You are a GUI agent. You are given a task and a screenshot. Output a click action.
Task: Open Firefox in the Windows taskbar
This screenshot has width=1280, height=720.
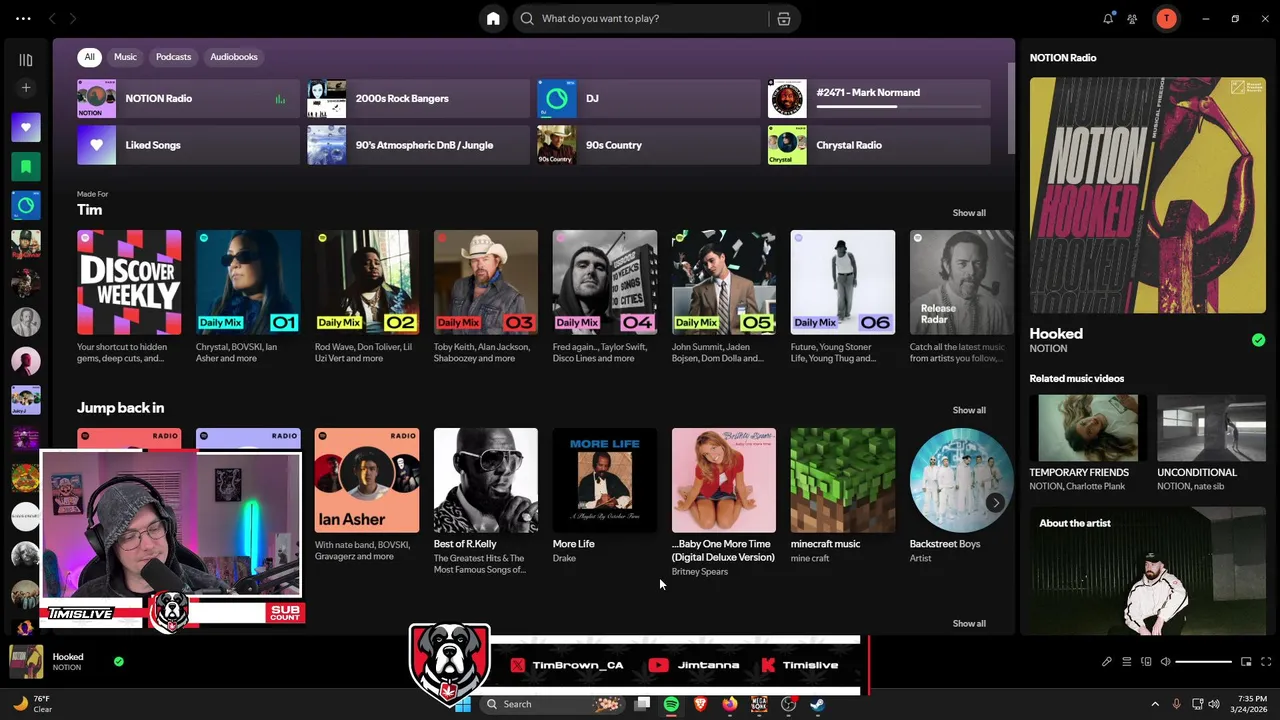point(730,704)
